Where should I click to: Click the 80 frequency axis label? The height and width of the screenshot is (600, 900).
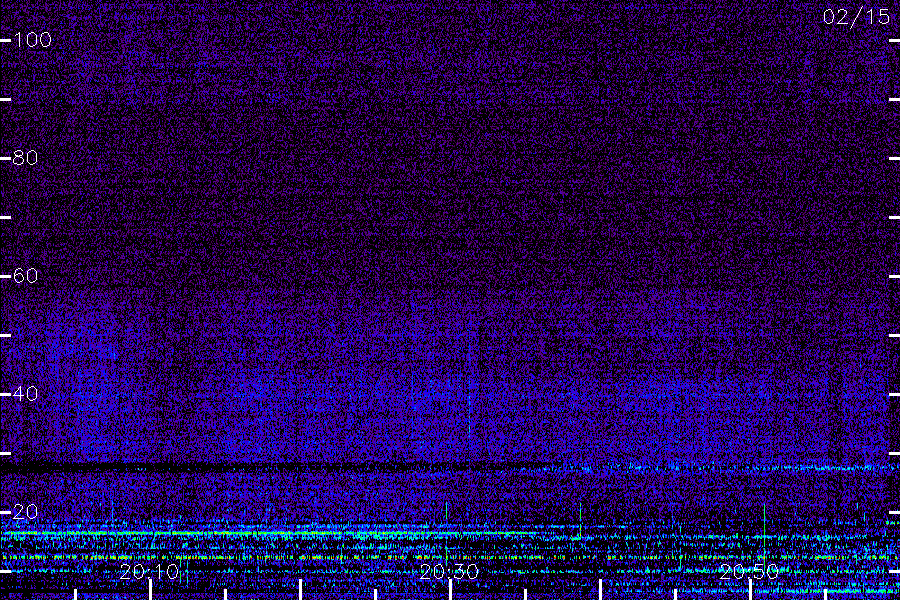(25, 158)
